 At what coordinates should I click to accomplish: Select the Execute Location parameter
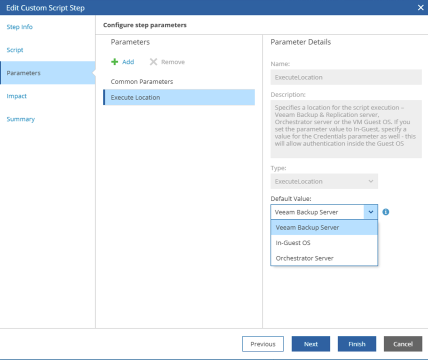(x=179, y=97)
